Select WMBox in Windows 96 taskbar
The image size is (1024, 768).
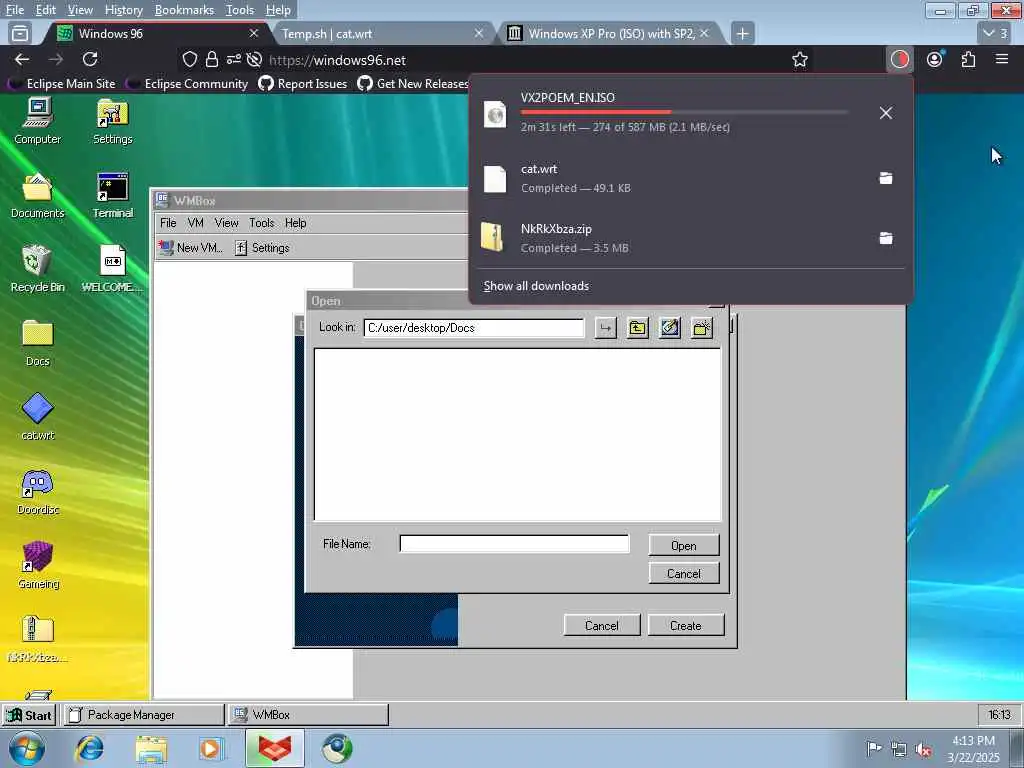coord(308,715)
